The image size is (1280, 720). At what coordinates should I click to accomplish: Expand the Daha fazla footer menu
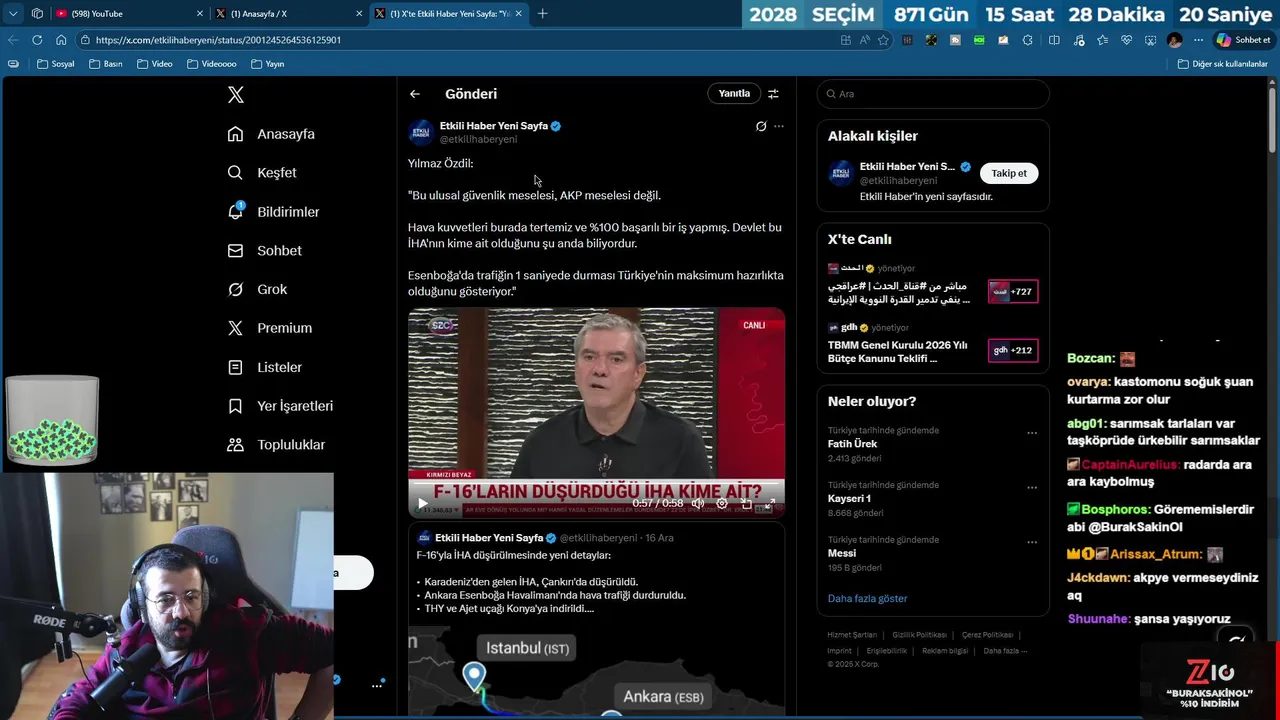click(x=1004, y=651)
